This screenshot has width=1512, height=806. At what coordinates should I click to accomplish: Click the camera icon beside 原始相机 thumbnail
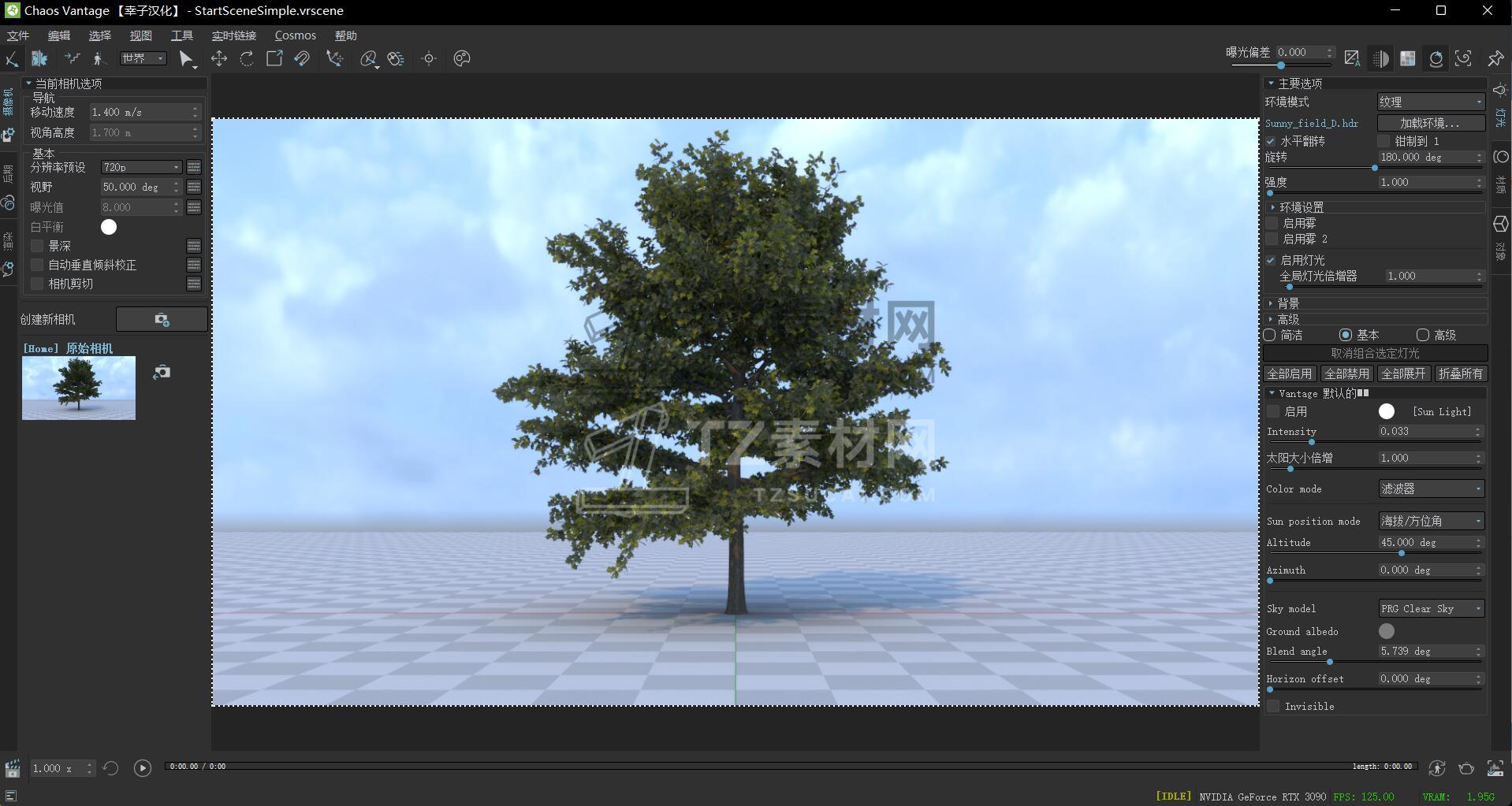pyautogui.click(x=162, y=372)
